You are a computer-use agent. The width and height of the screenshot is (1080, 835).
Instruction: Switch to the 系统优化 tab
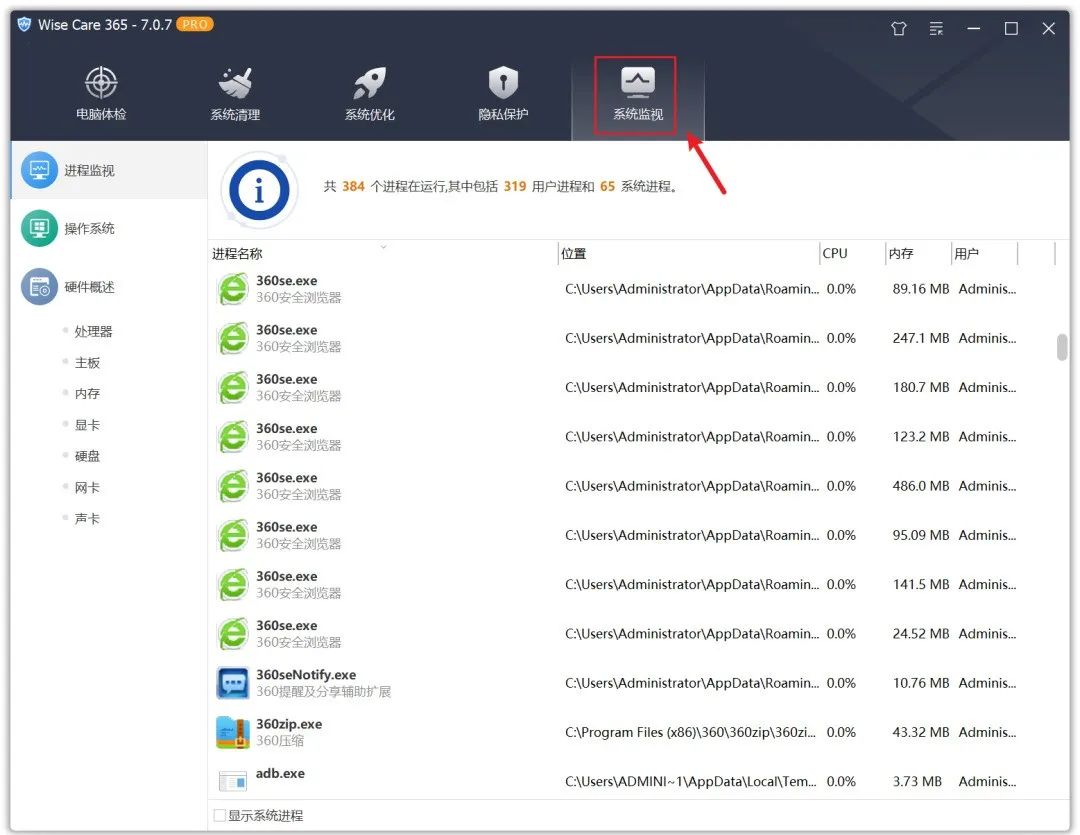tap(369, 94)
